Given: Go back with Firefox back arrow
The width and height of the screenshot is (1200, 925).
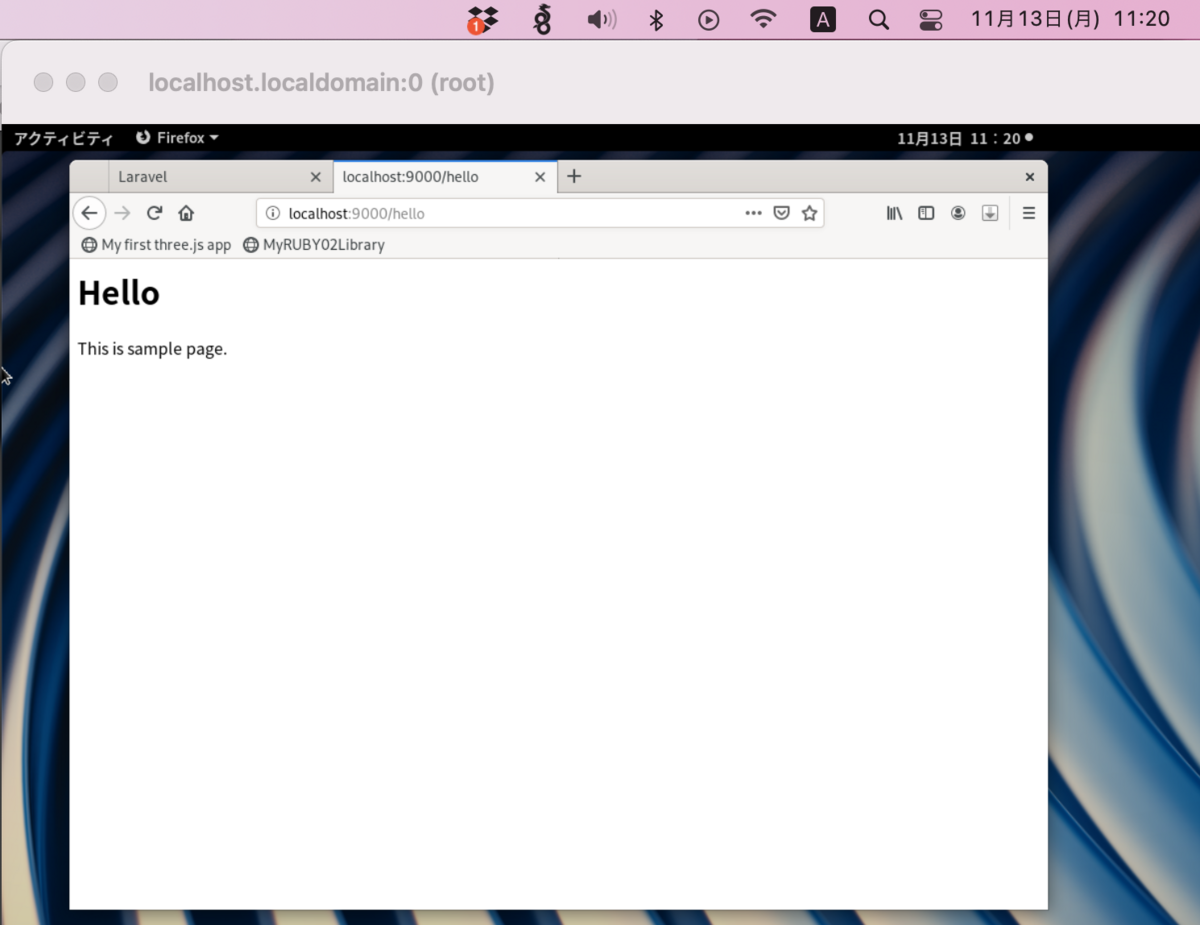Looking at the screenshot, I should point(89,213).
